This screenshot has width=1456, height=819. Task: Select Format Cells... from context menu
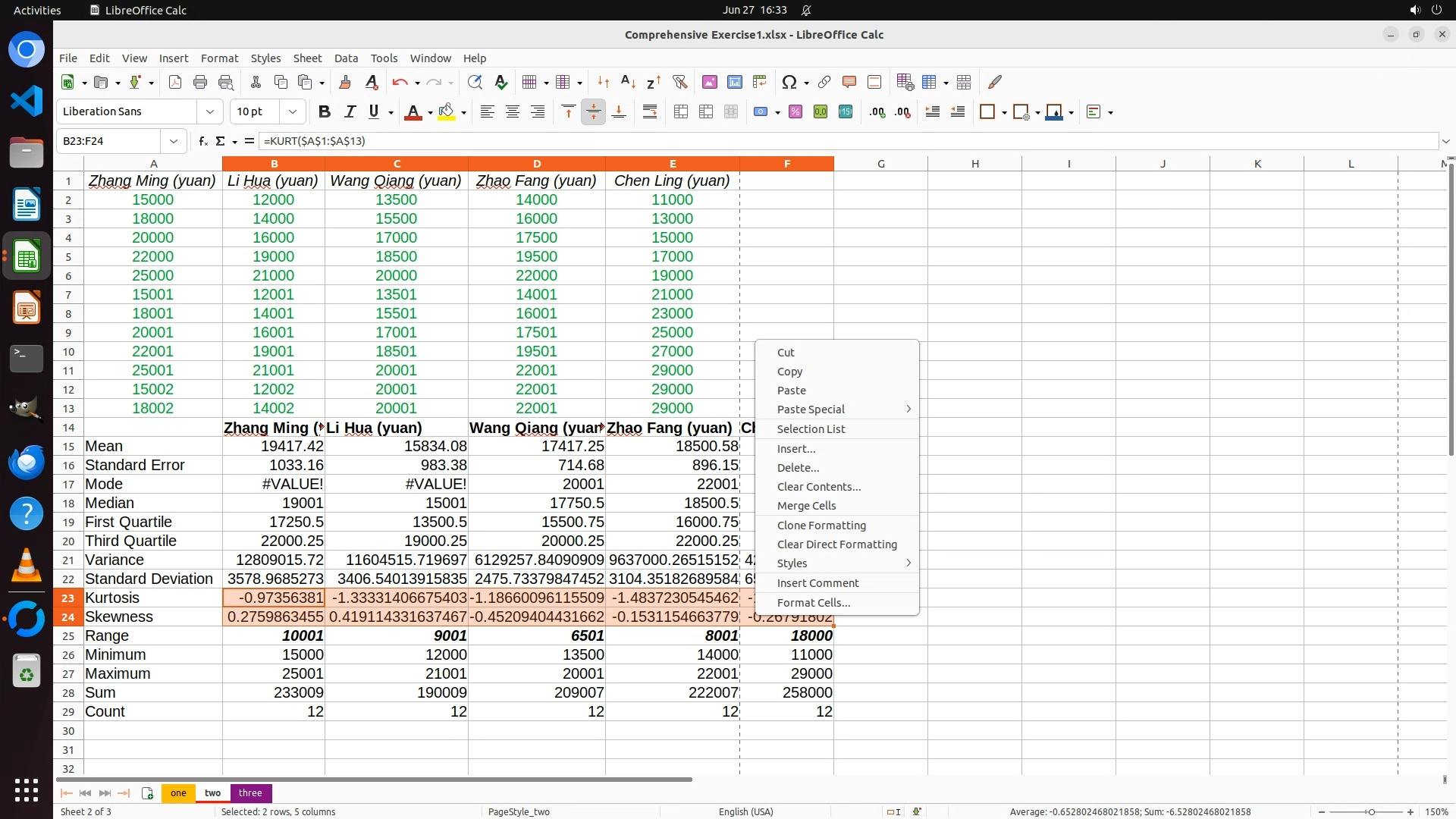813,603
